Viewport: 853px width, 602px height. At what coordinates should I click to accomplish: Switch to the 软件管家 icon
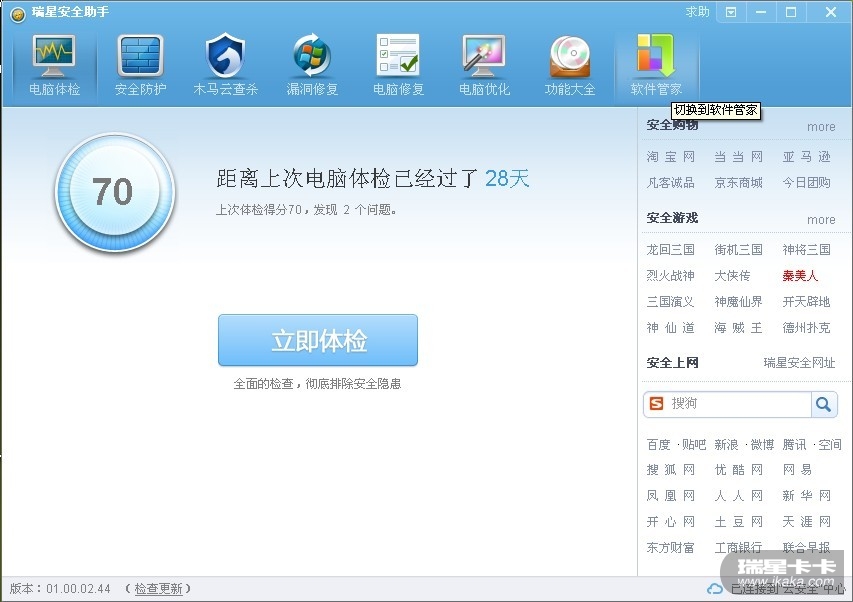656,55
